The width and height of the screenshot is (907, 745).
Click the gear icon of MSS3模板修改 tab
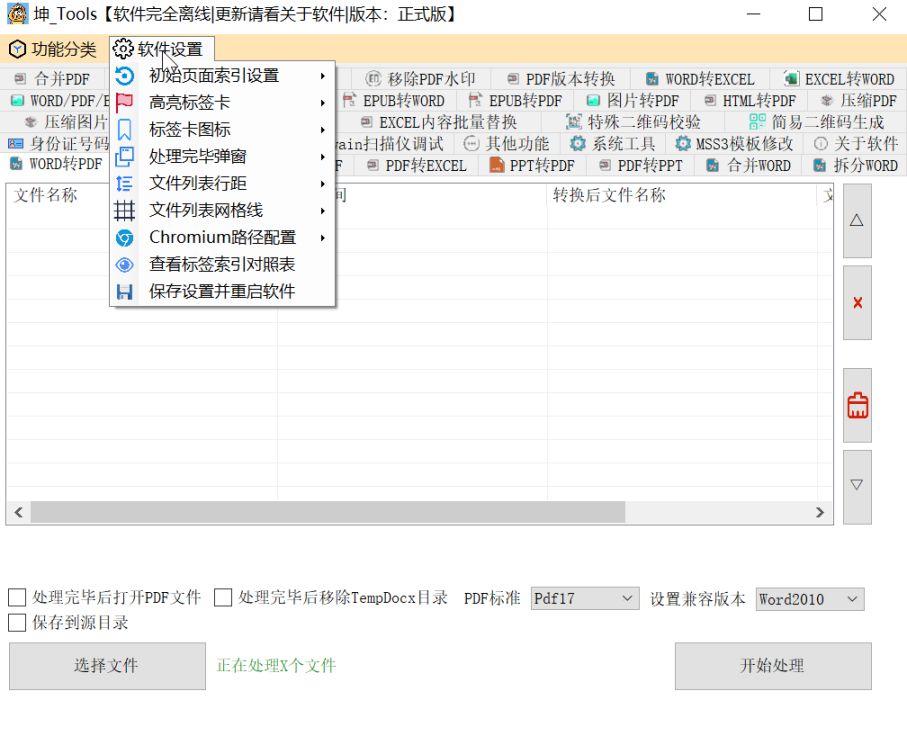pos(683,143)
